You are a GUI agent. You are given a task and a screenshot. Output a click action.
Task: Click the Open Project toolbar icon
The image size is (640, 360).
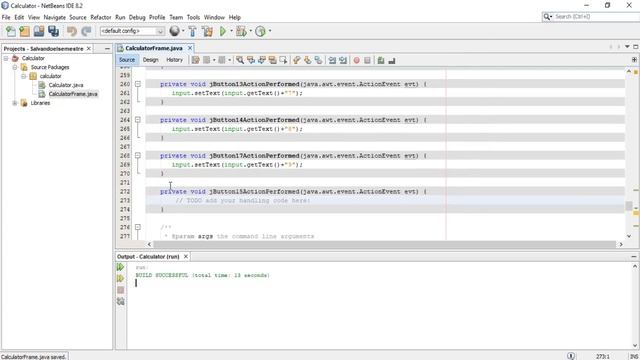[39, 31]
